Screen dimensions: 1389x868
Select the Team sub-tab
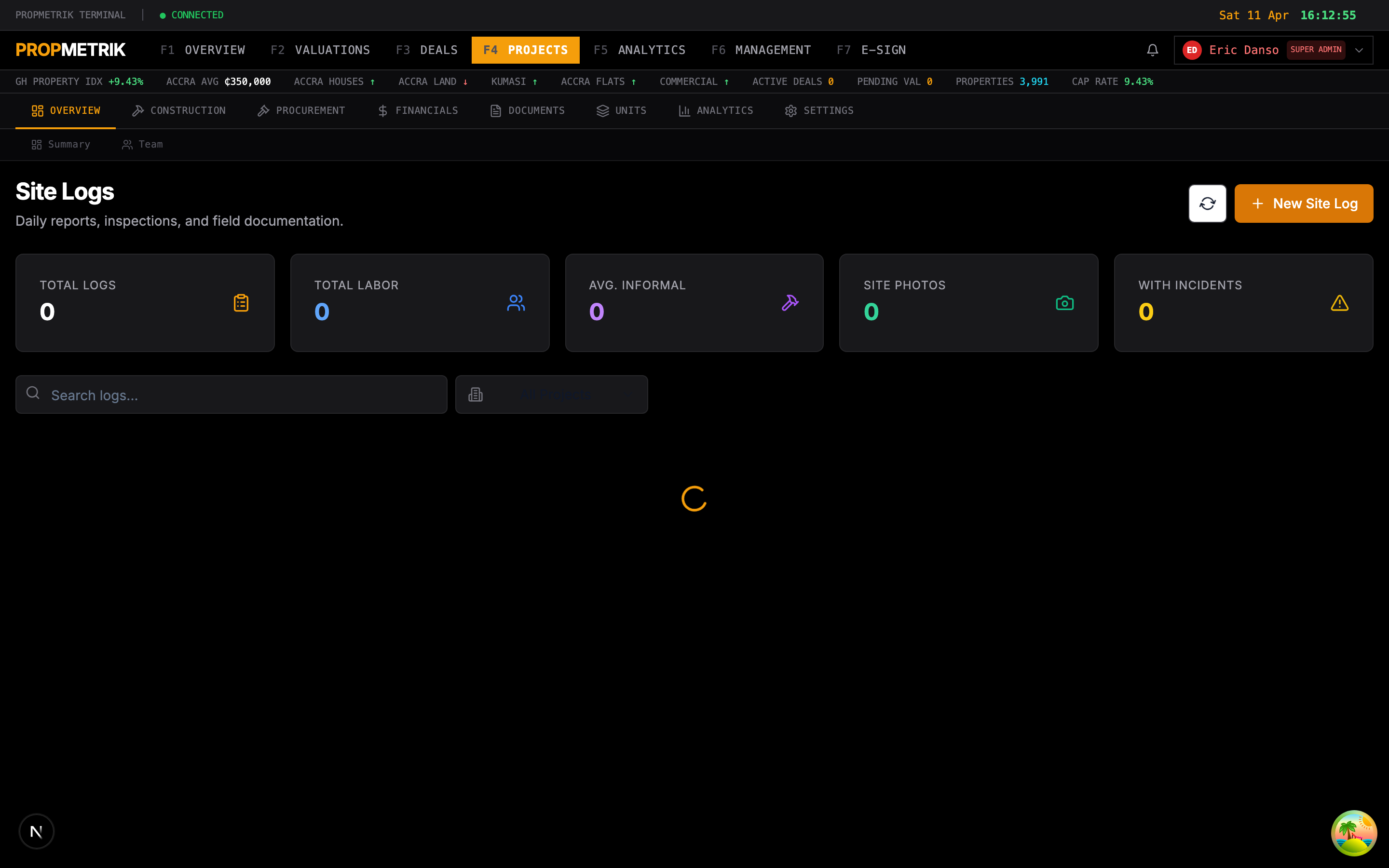point(142,145)
